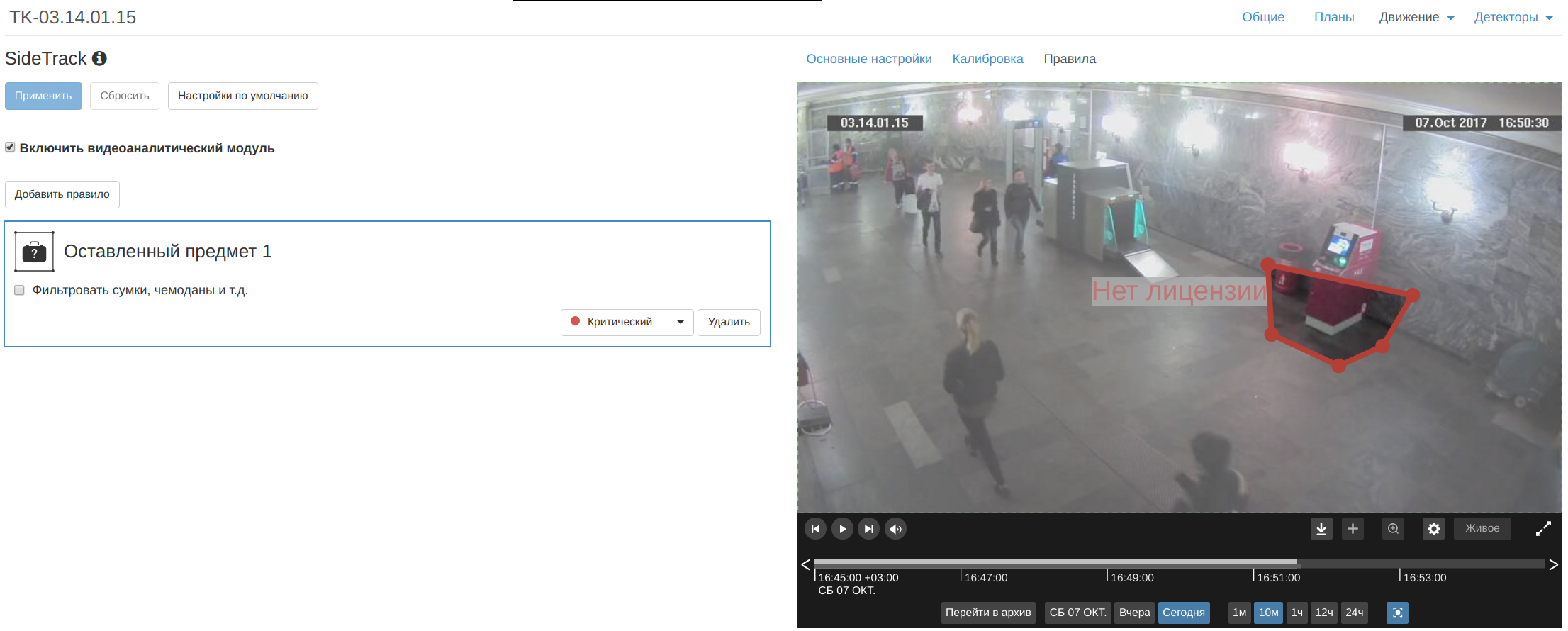
Task: Set timeline scale to 10м
Action: pos(1268,613)
